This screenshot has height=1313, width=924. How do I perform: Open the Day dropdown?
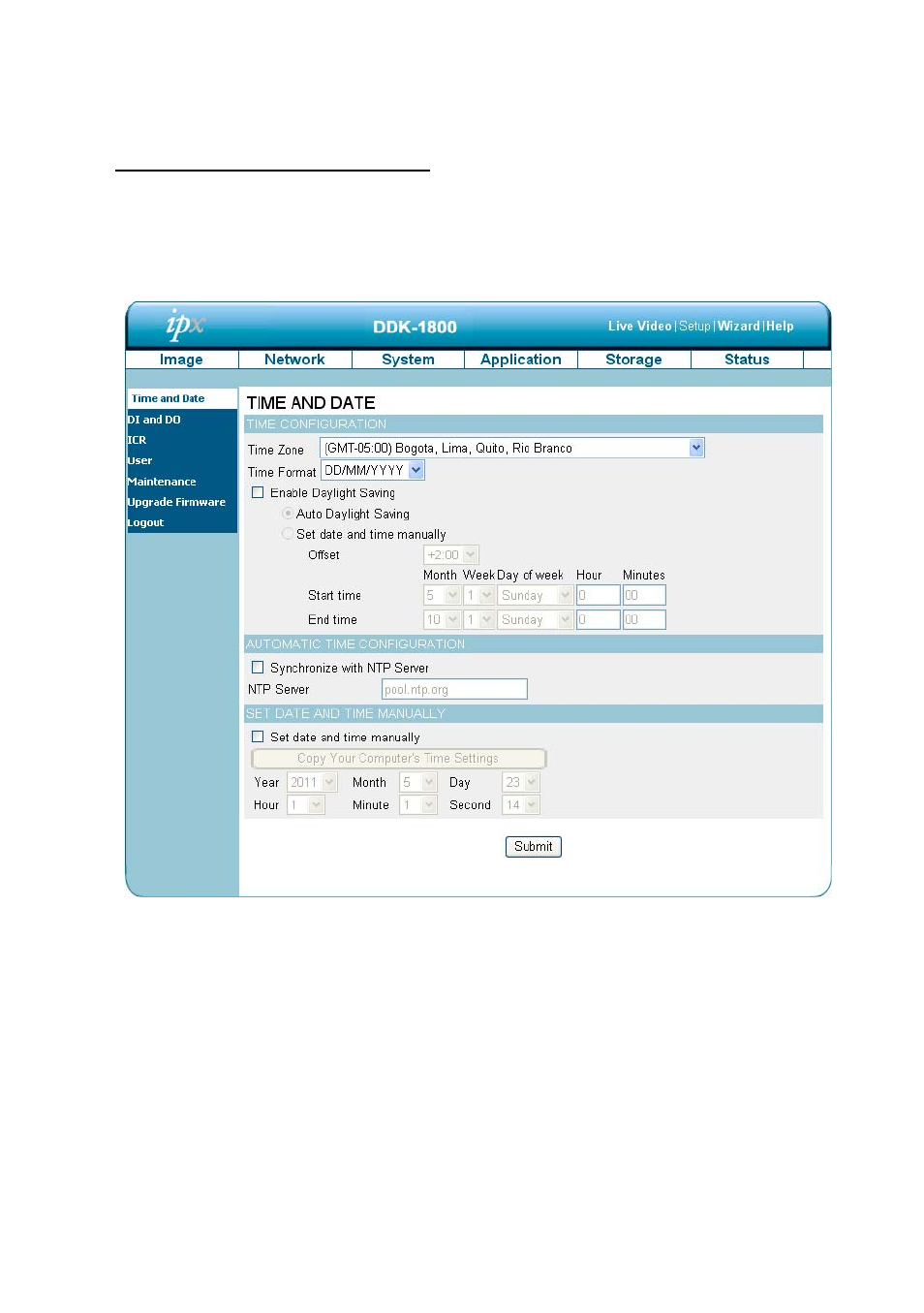click(521, 782)
